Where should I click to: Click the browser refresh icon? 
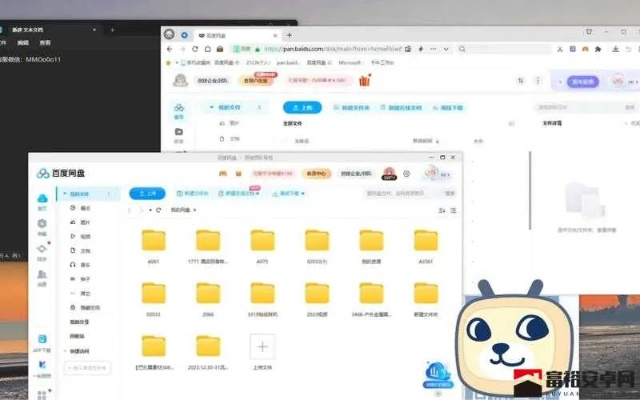pos(195,49)
